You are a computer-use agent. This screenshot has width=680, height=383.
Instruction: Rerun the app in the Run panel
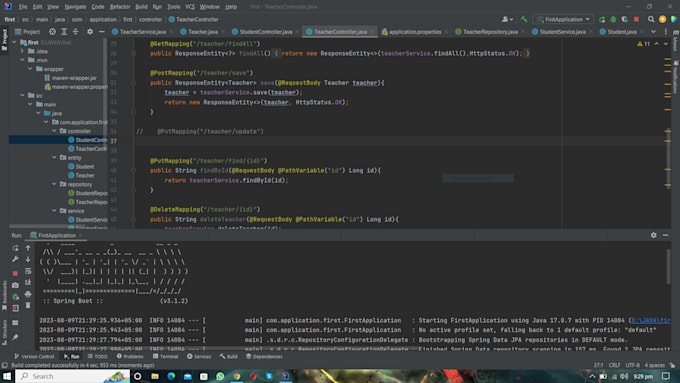tap(15, 248)
